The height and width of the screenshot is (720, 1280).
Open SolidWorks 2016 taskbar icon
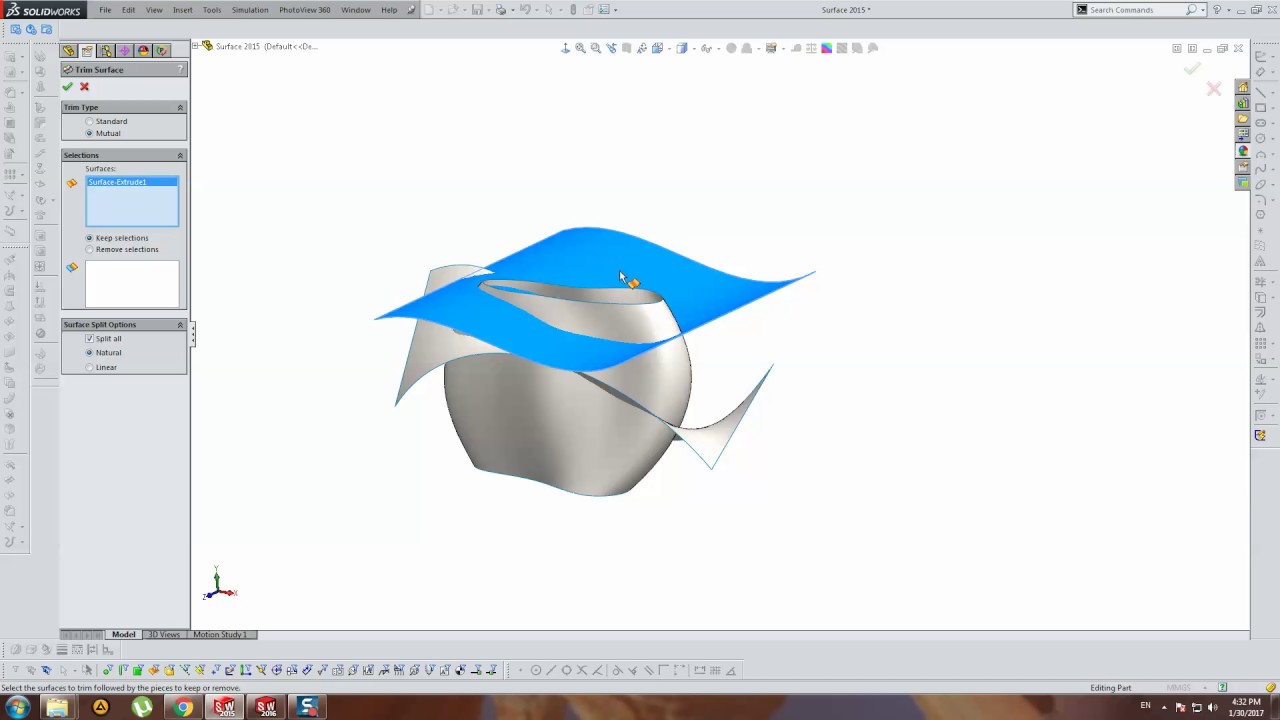(266, 708)
